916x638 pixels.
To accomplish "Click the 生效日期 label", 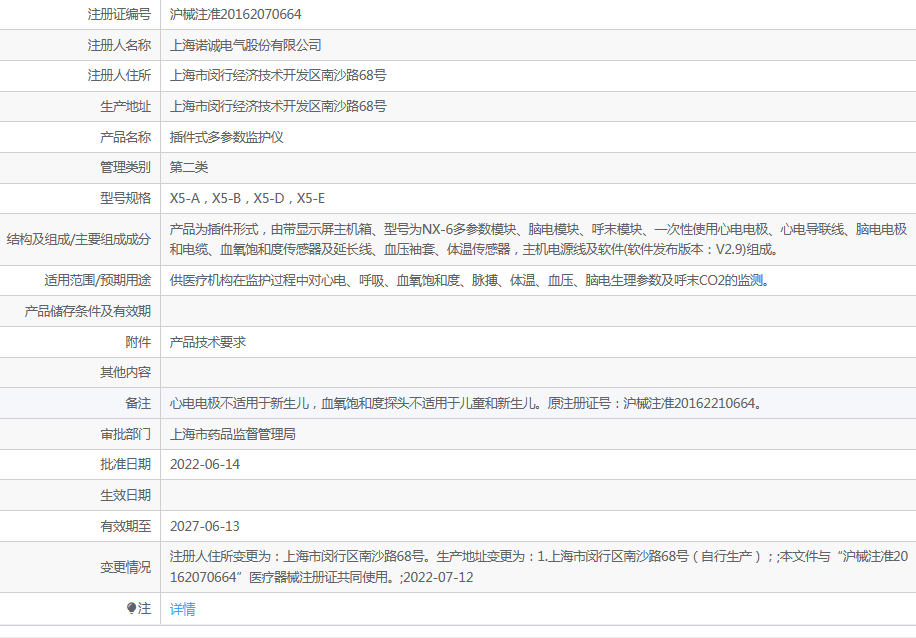I will (x=126, y=495).
